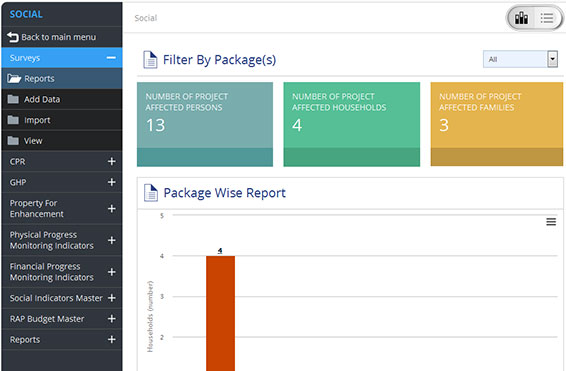Click the Number of Project Affected Persons card
This screenshot has width=566, height=371.
point(205,124)
